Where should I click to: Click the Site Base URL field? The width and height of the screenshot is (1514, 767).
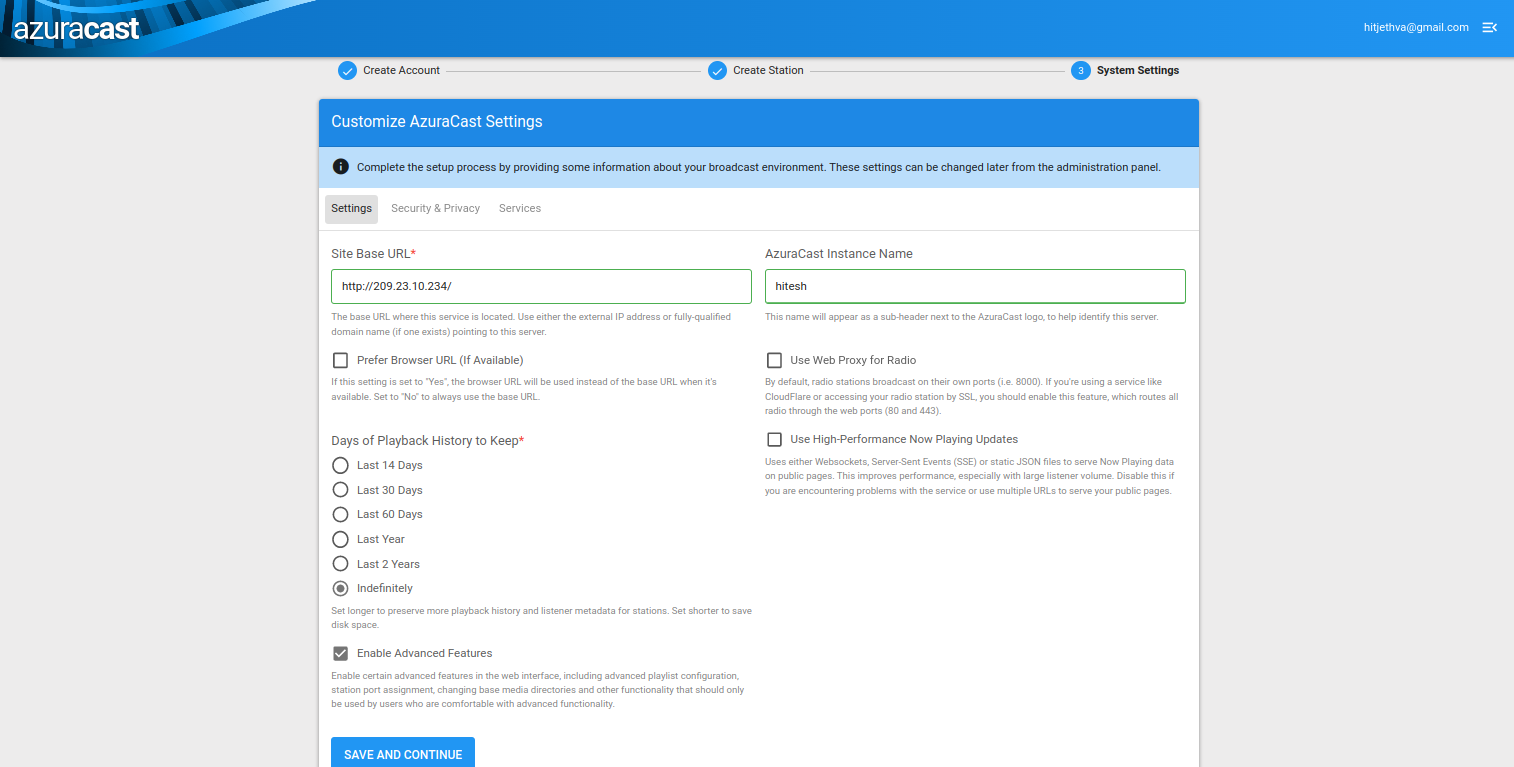(x=541, y=286)
